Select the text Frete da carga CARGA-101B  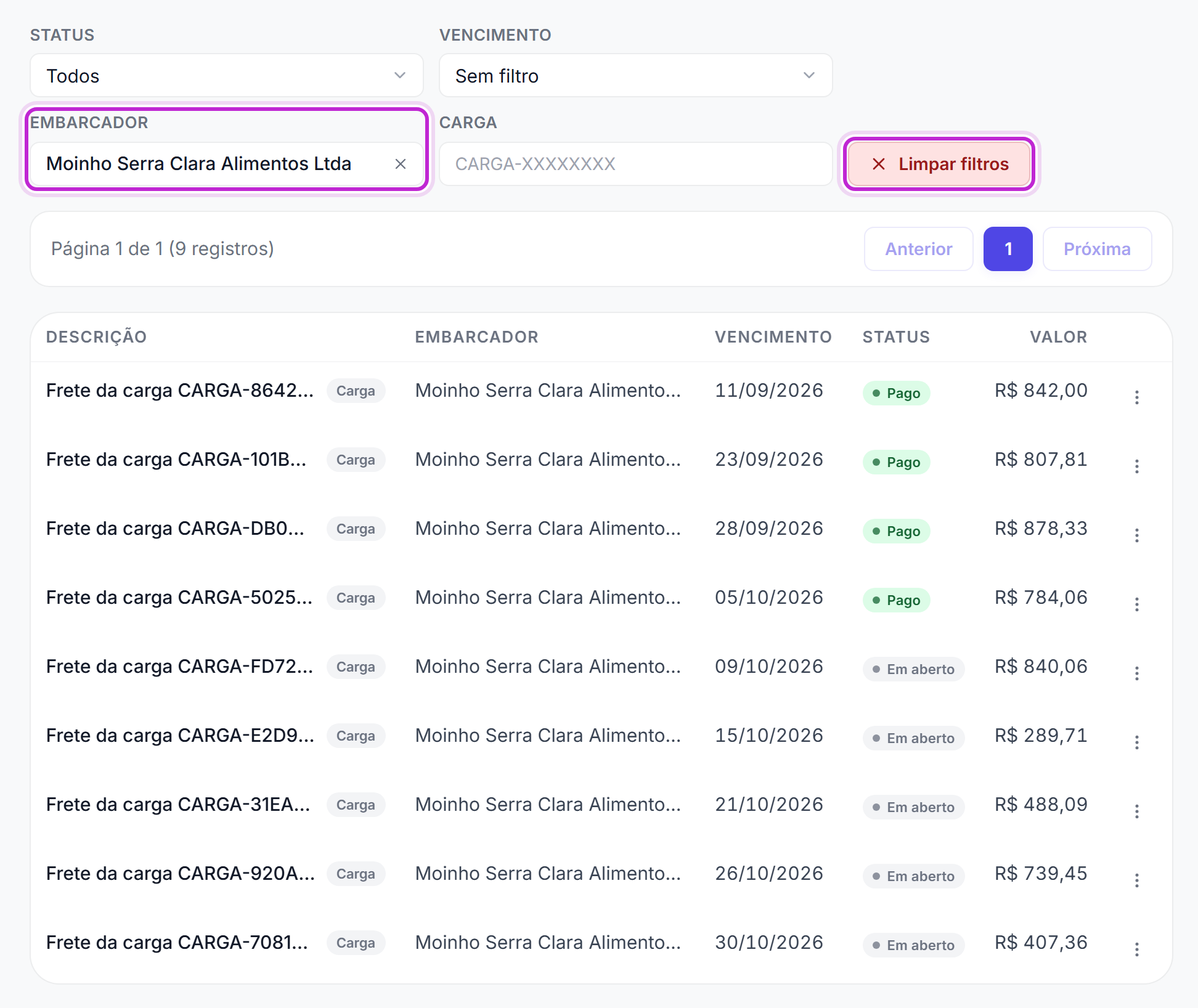pos(176,460)
